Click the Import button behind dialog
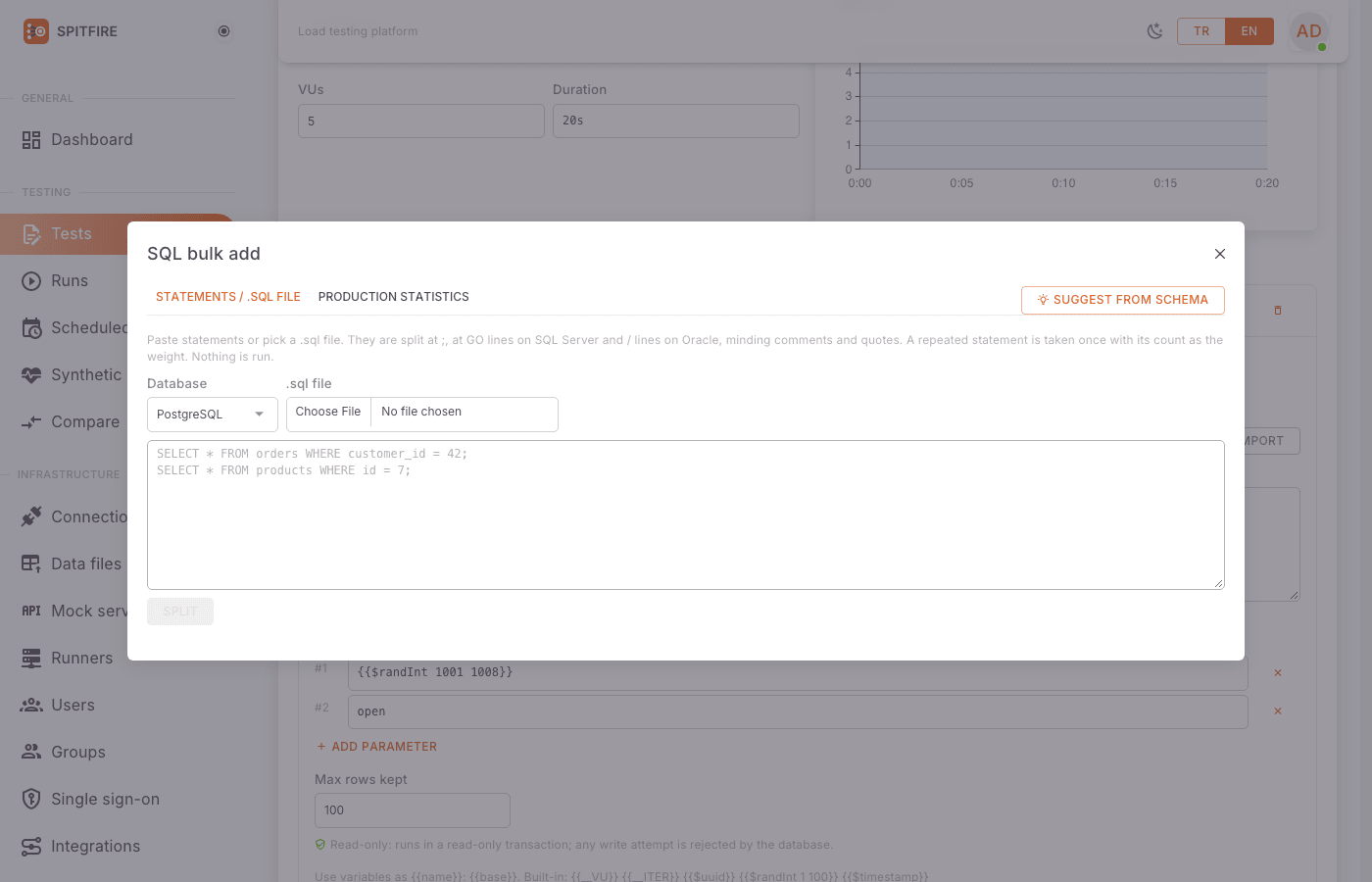The image size is (1372, 882). click(x=1272, y=441)
